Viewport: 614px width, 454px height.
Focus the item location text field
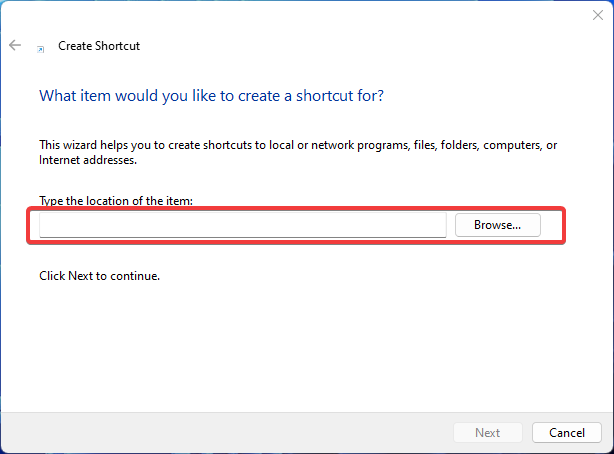243,225
